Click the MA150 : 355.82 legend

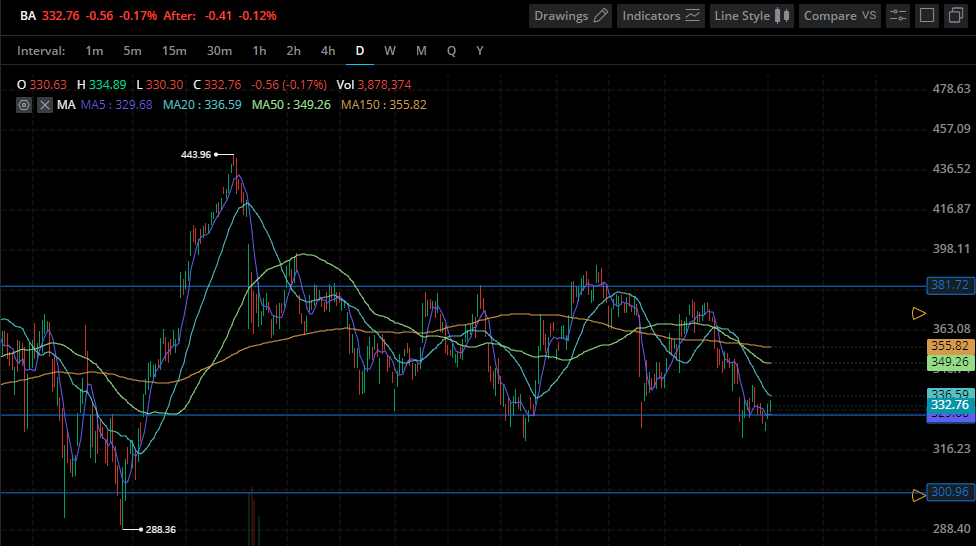[384, 105]
